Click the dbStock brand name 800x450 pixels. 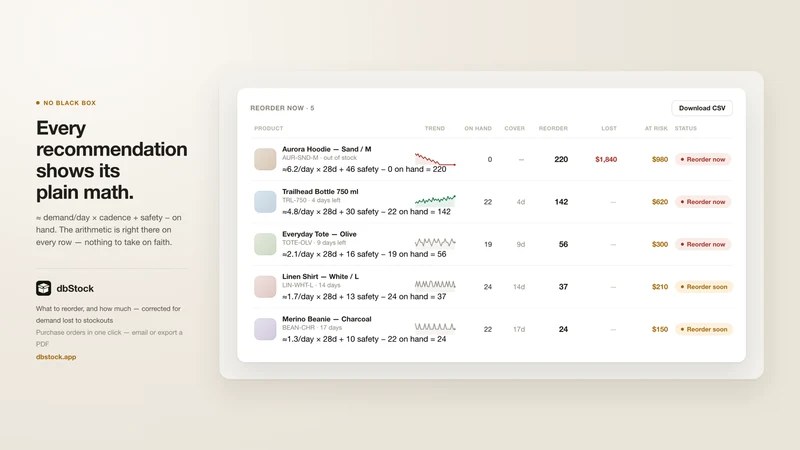pyautogui.click(x=75, y=288)
